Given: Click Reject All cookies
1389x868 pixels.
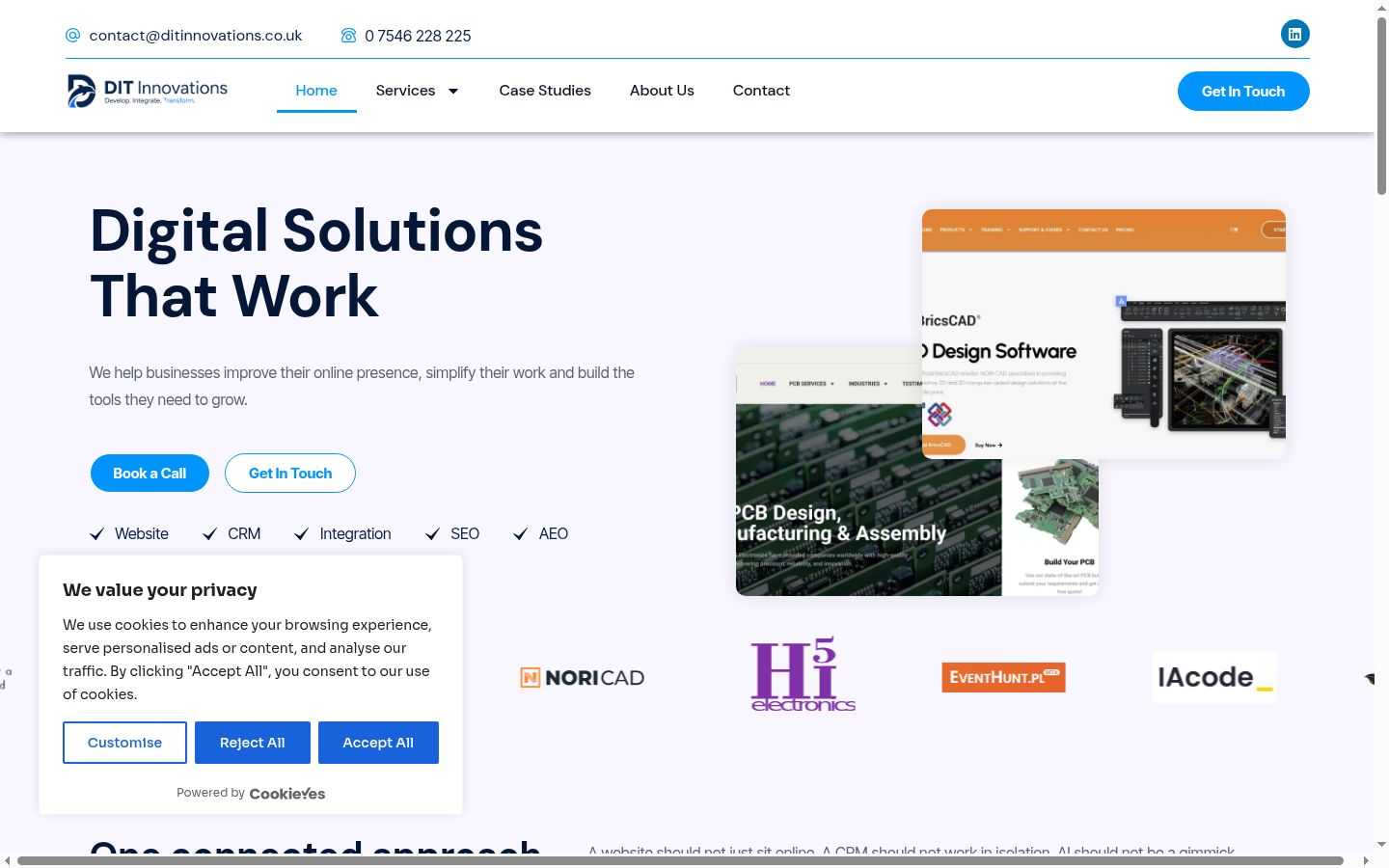Looking at the screenshot, I should coord(253,743).
